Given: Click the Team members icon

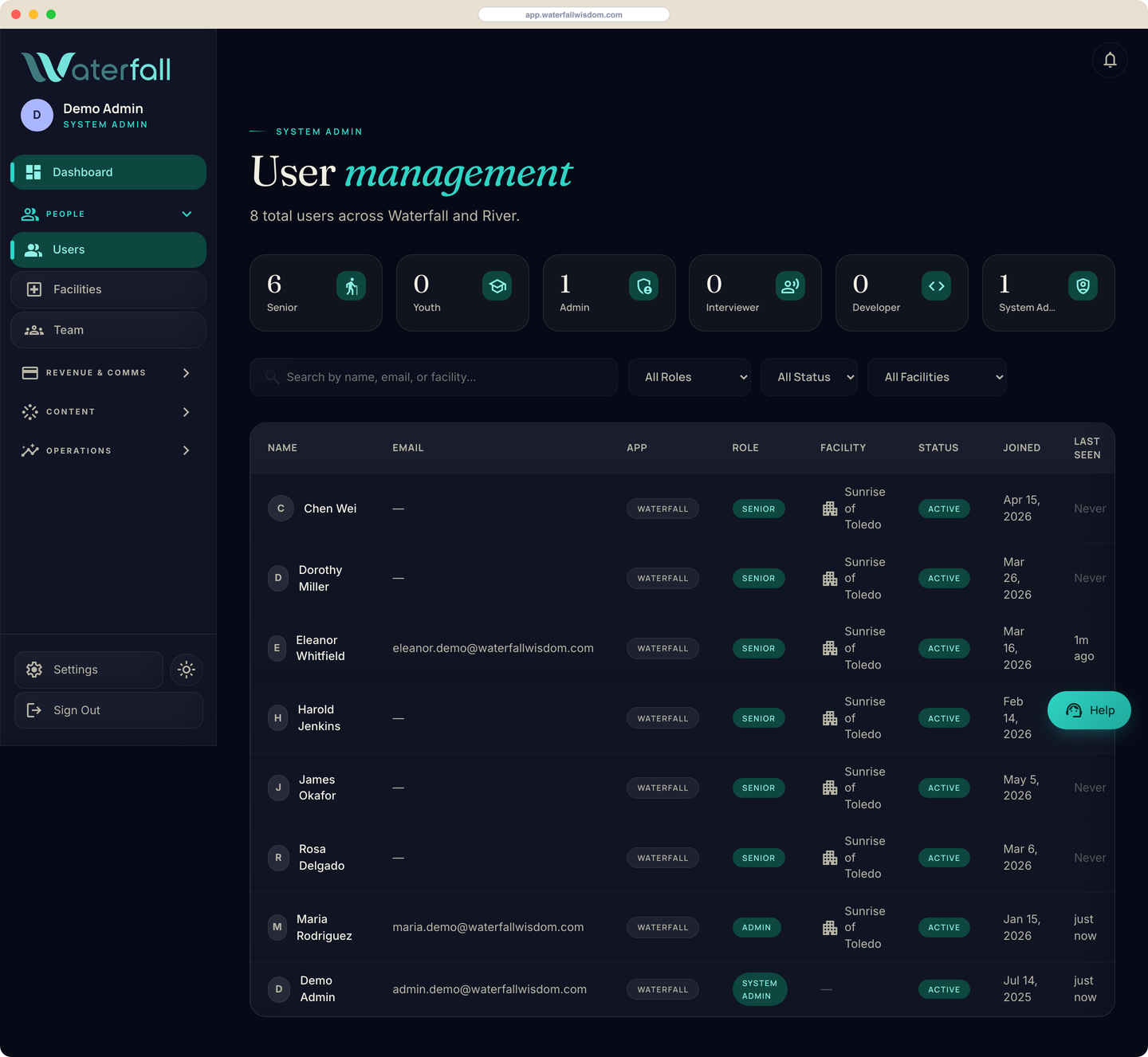Looking at the screenshot, I should point(34,330).
